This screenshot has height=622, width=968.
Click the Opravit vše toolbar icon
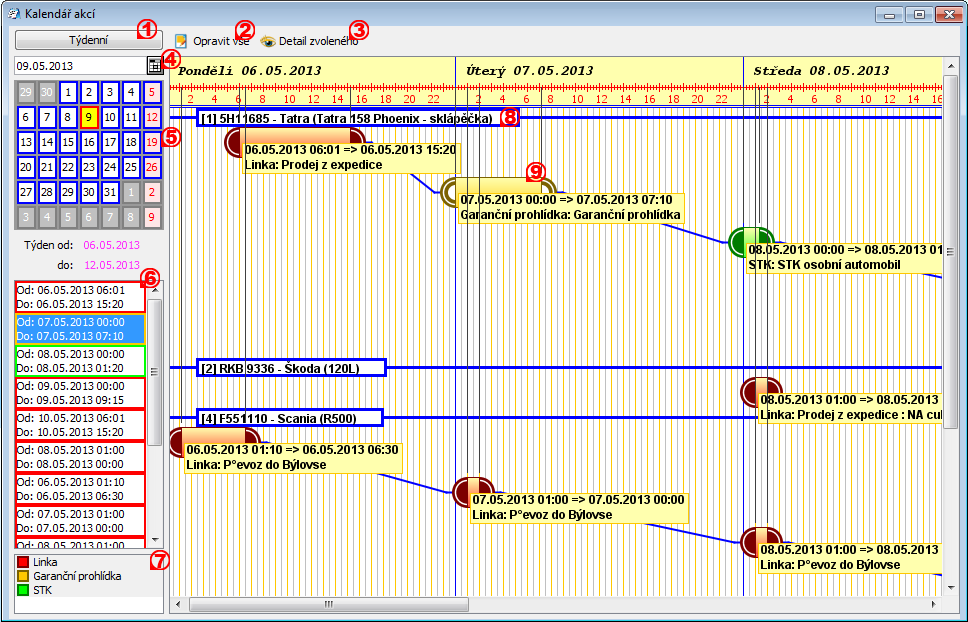click(x=181, y=41)
